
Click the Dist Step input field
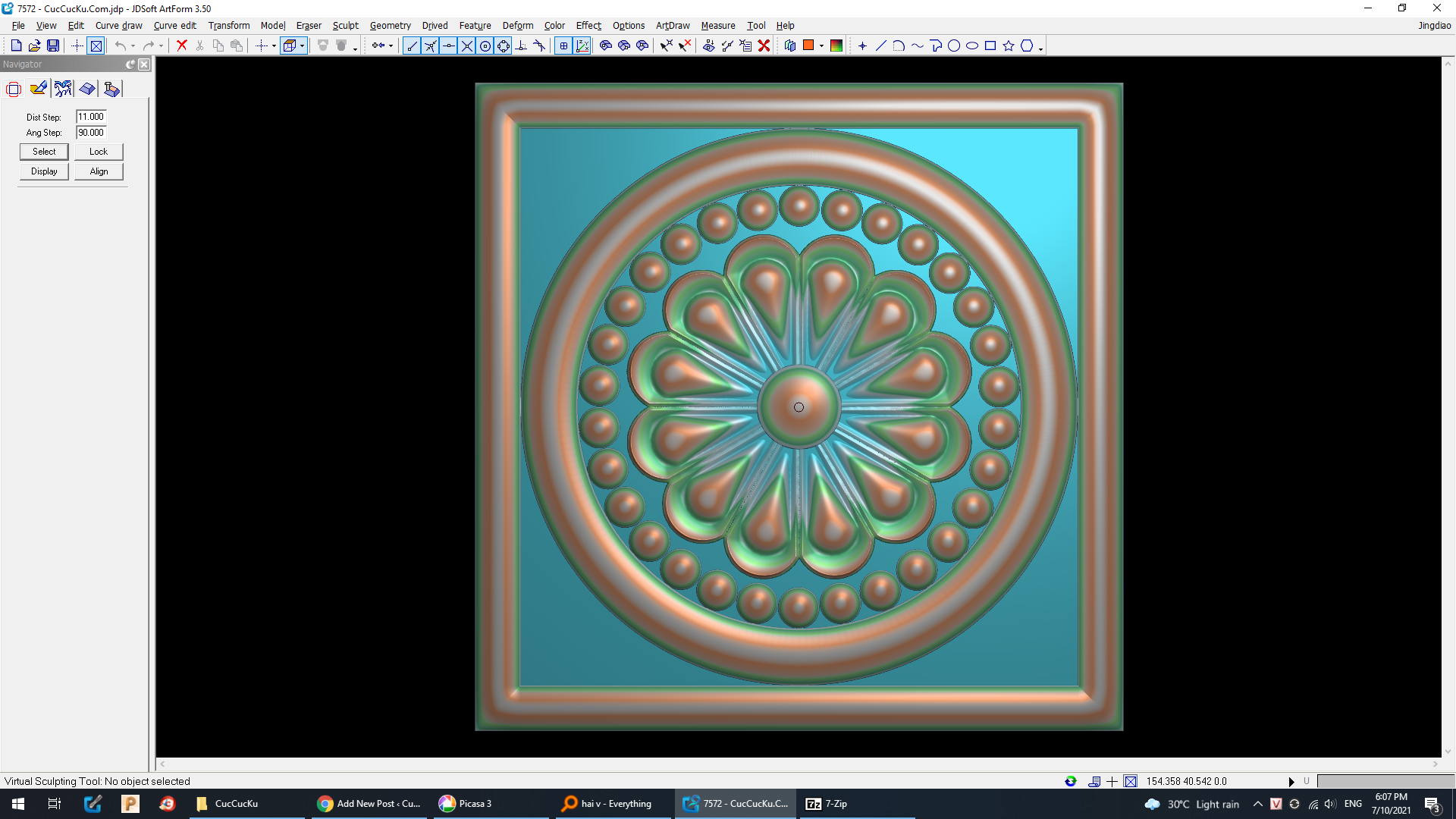click(x=91, y=117)
